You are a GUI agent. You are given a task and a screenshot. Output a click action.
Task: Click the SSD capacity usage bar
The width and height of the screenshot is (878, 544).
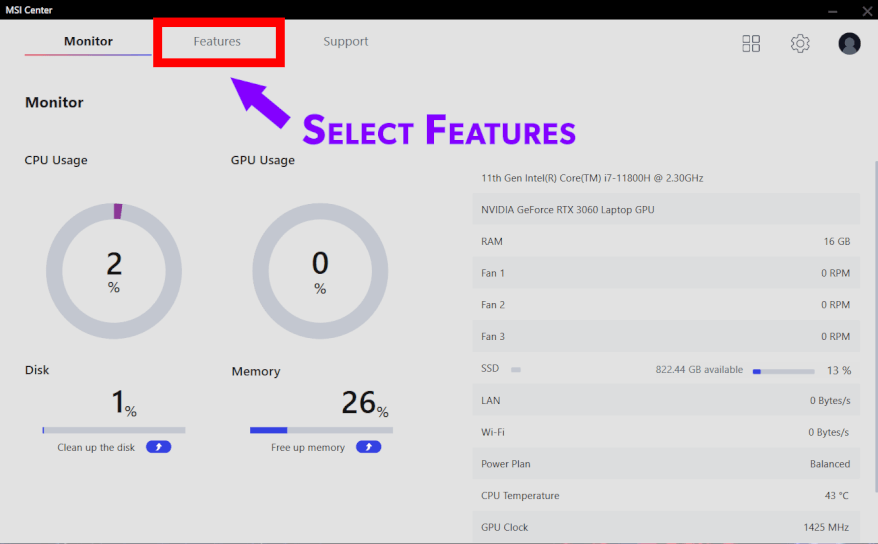[x=783, y=371]
